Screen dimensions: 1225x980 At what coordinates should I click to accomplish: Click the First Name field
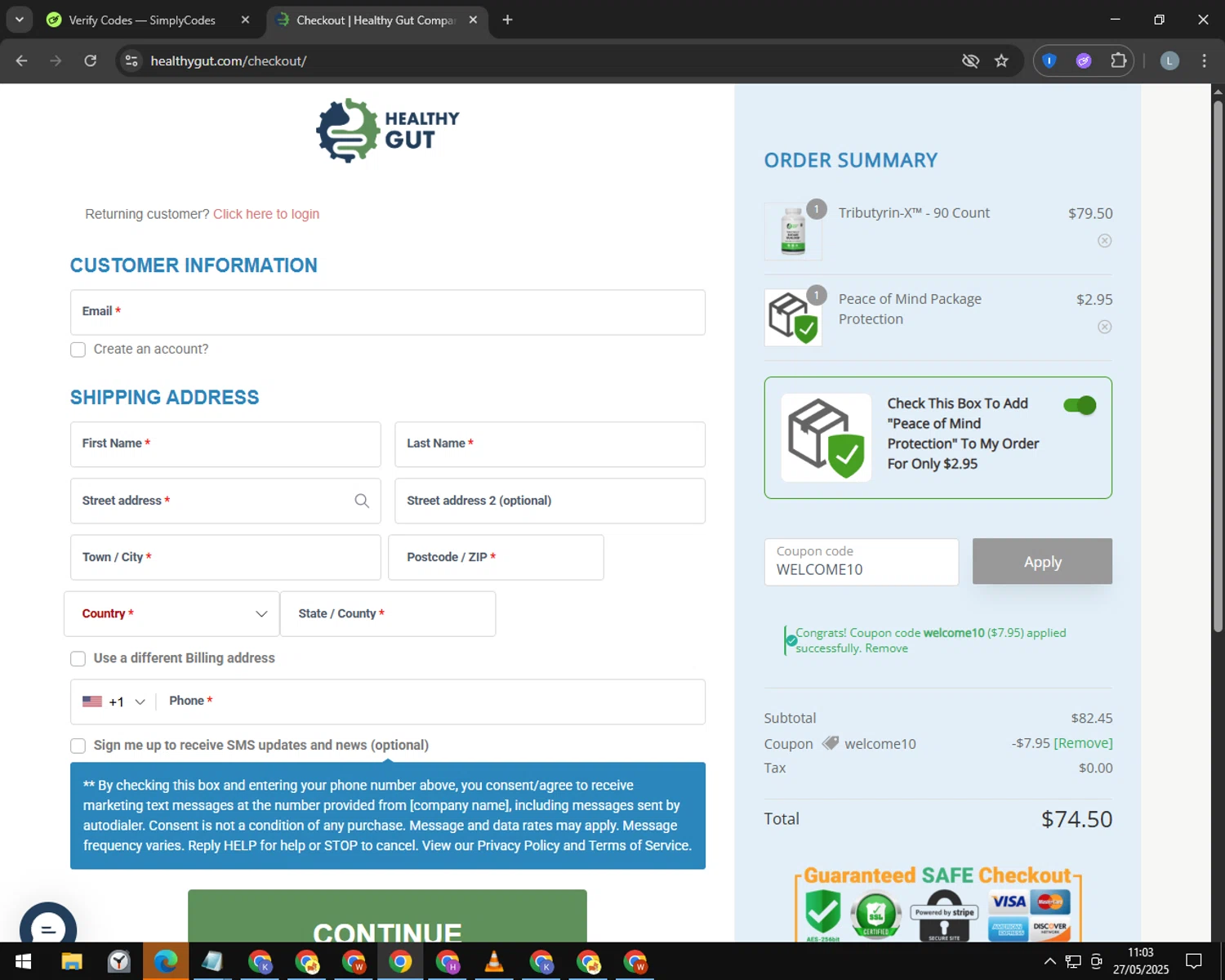225,444
